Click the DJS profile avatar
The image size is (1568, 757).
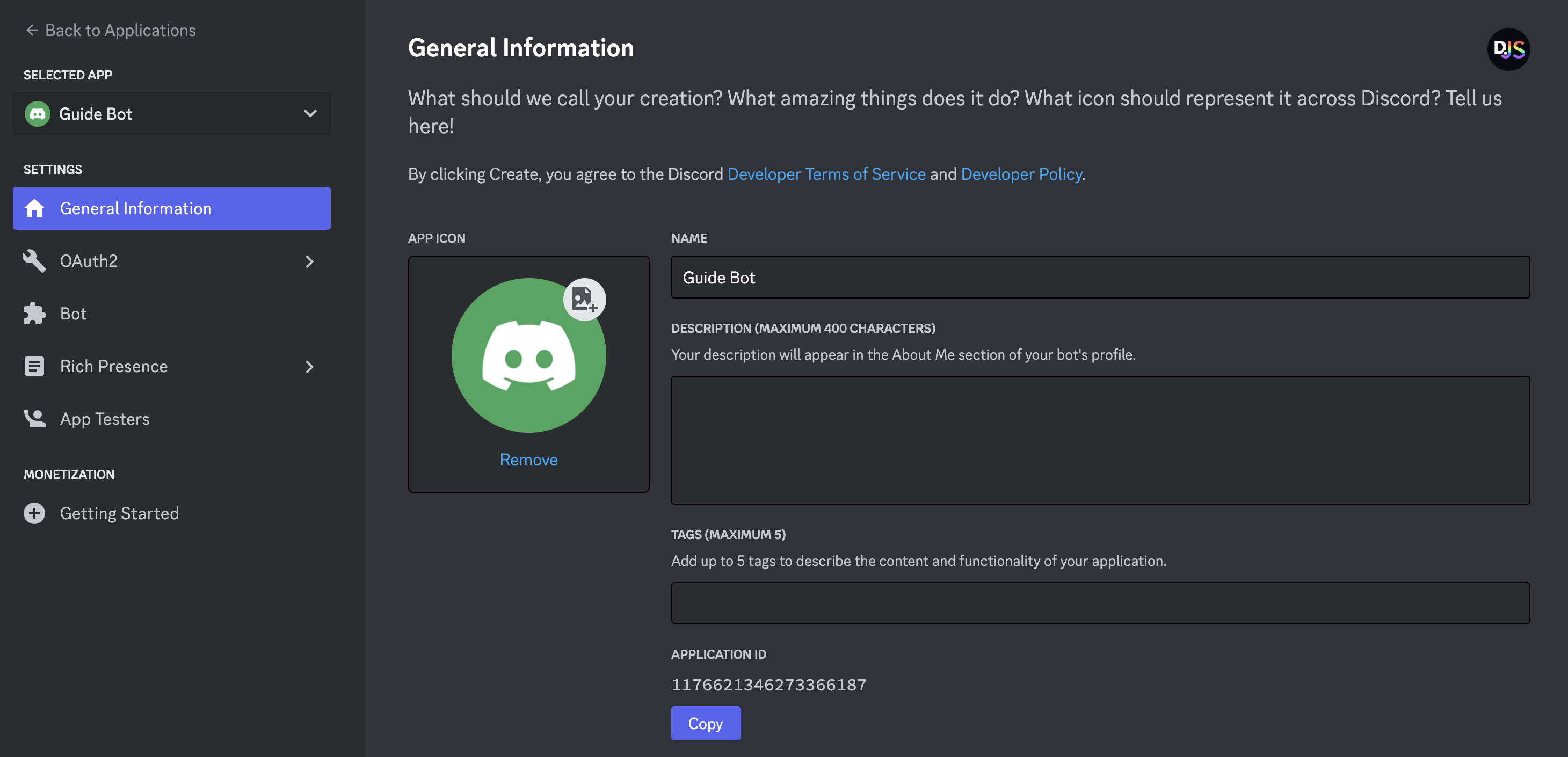click(x=1508, y=49)
